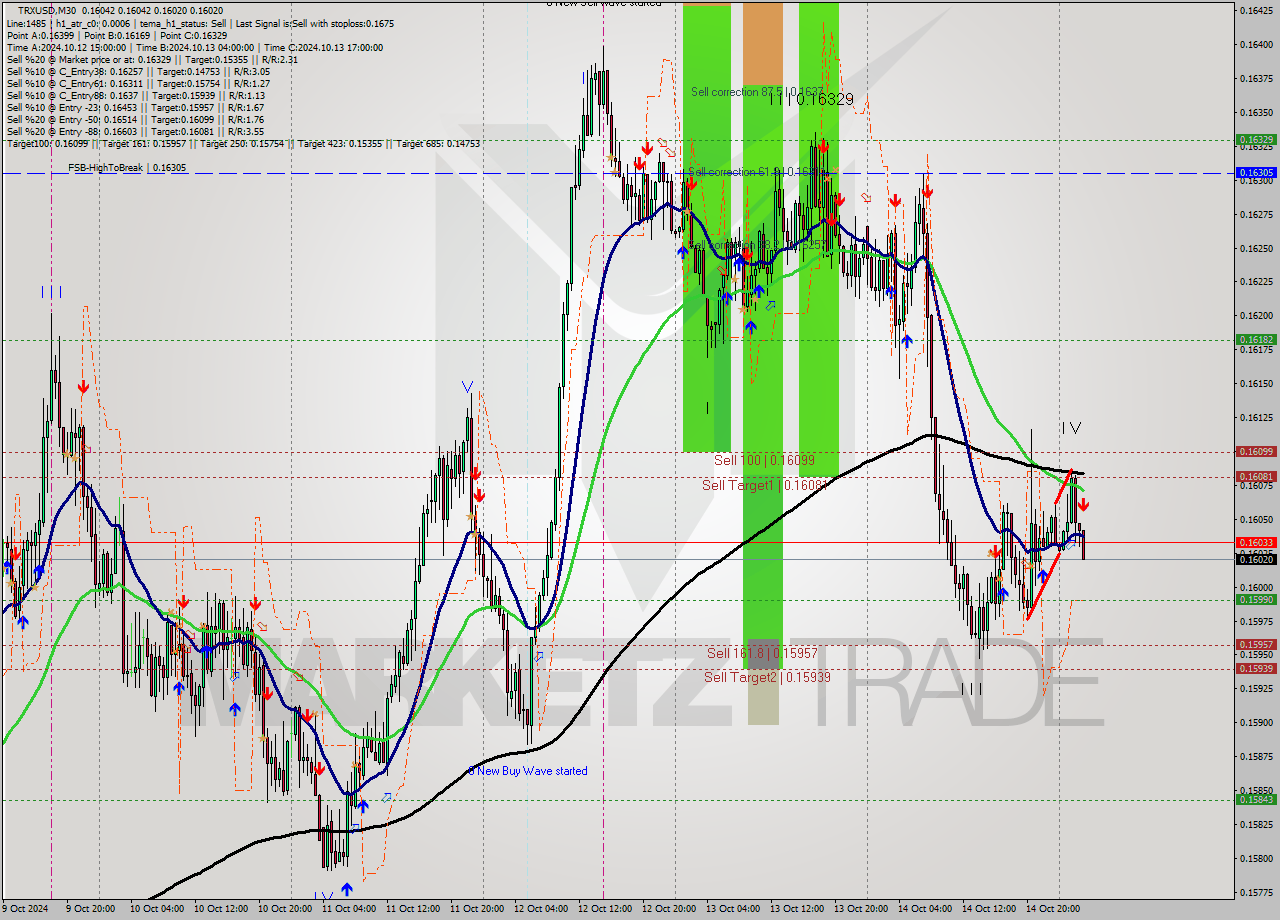Click the '12 Oct 12:00' time axis label
The width and height of the screenshot is (1280, 920).
pos(605,910)
